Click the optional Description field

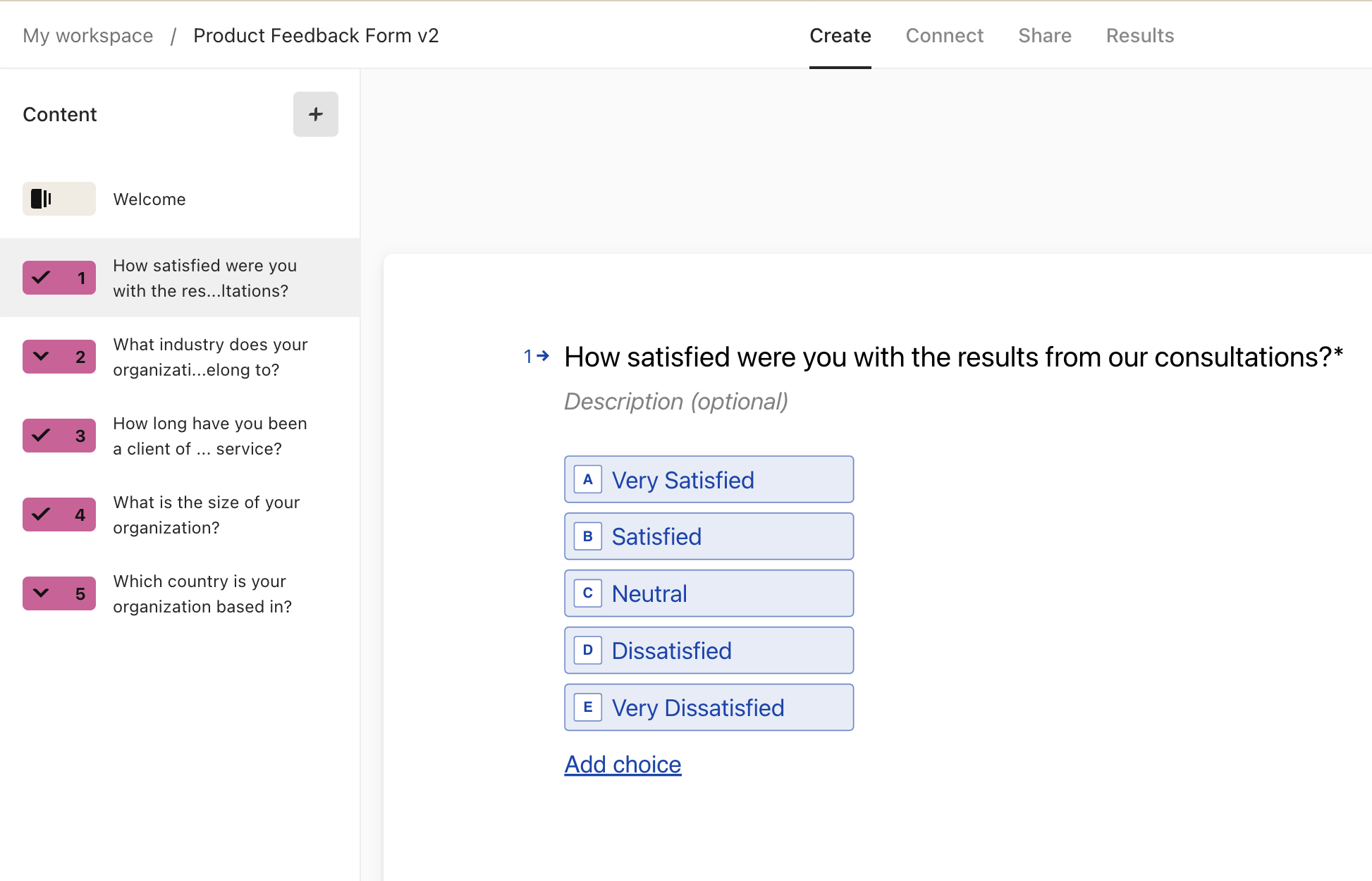[x=675, y=402]
